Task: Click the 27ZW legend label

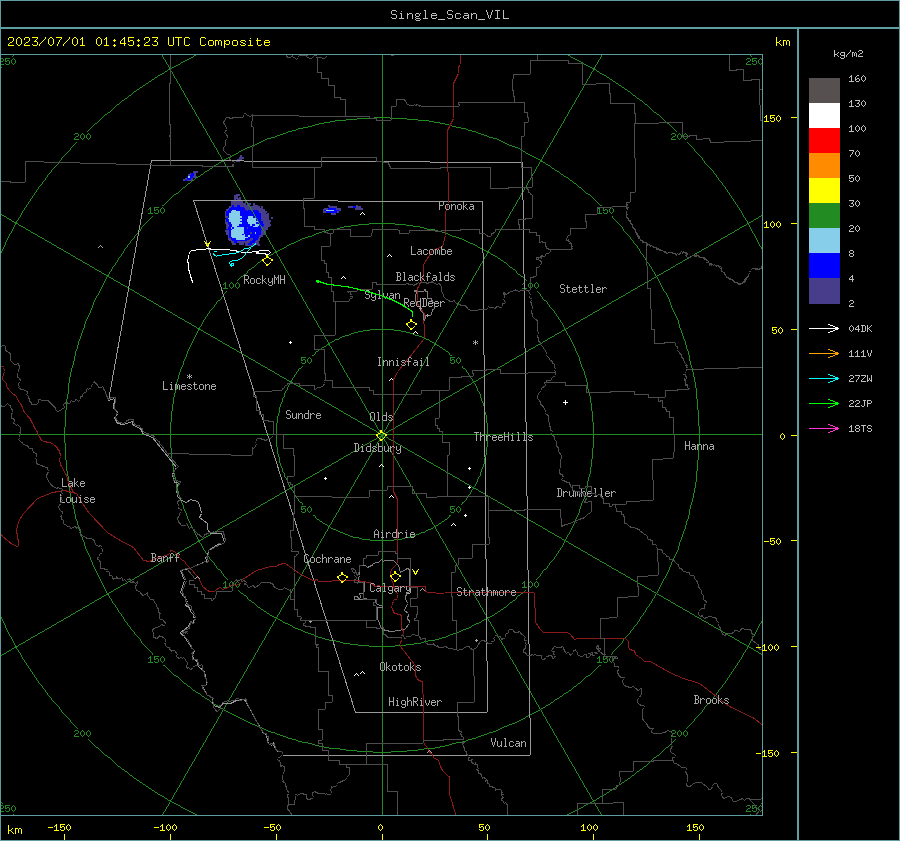Action: point(860,379)
